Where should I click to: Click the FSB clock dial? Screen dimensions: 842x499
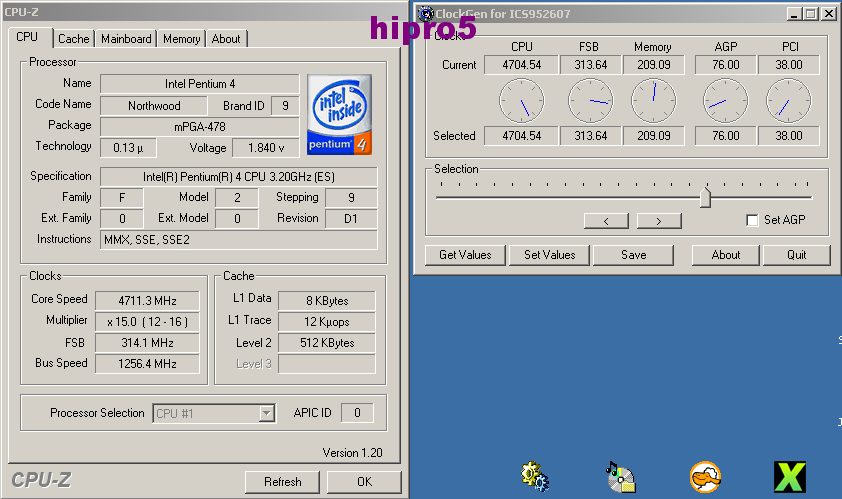coord(590,100)
